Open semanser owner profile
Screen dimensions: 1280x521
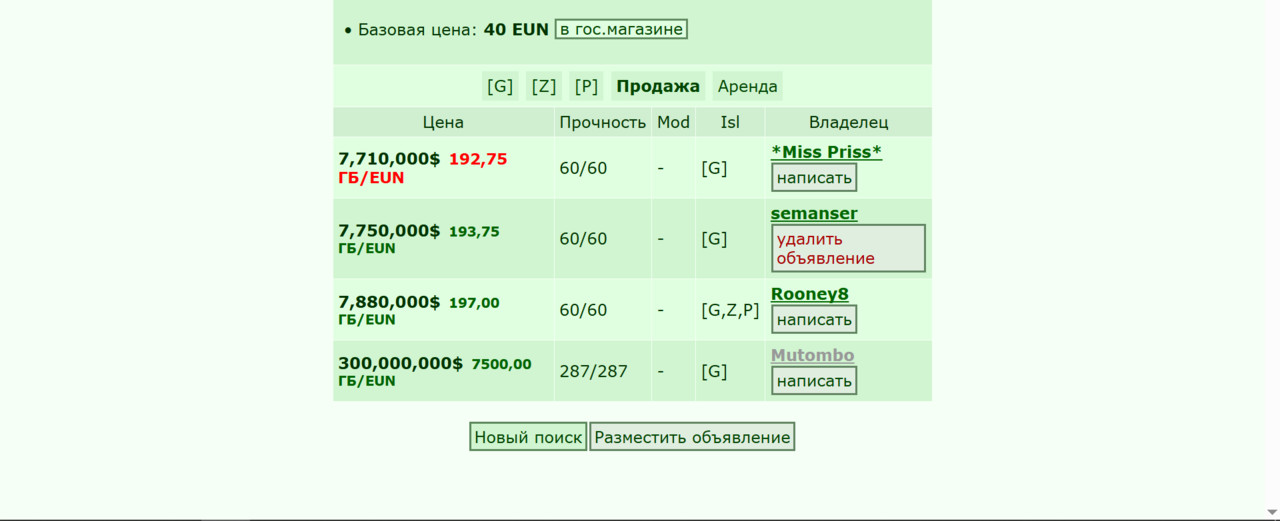(814, 213)
